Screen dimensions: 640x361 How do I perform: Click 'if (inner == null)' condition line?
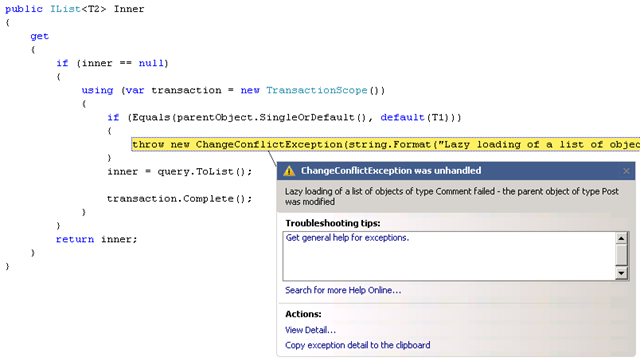[112, 63]
